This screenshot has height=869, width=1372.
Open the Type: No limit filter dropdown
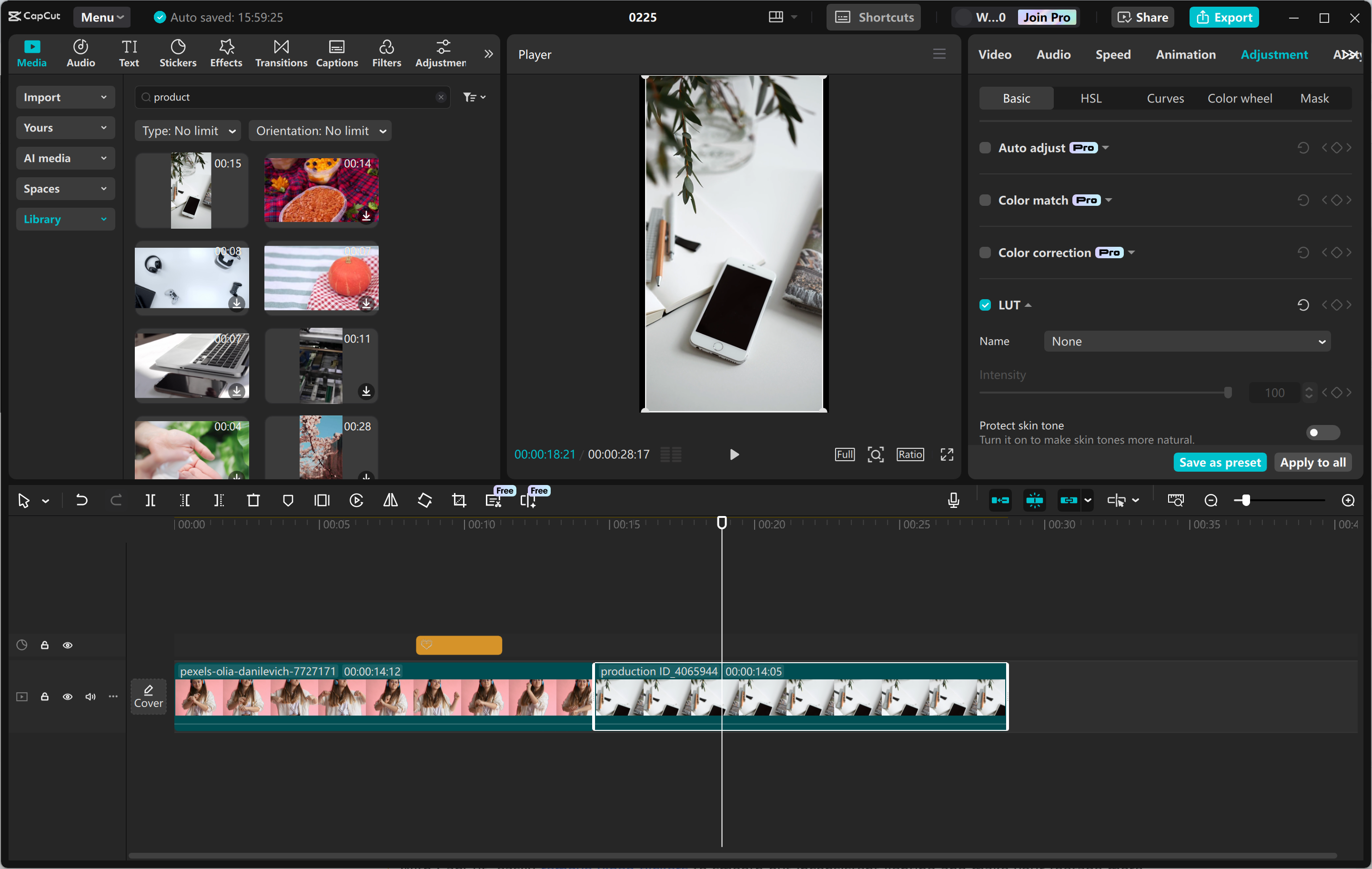[x=187, y=131]
